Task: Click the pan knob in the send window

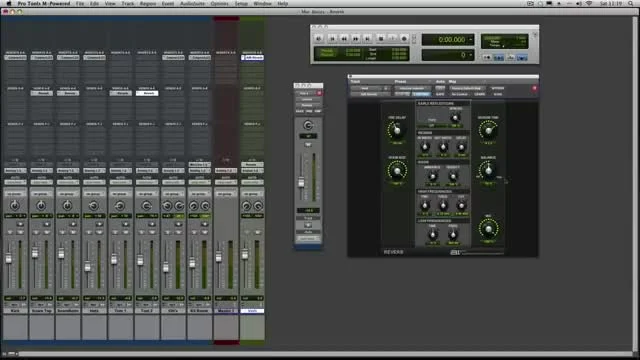Action: coord(308,125)
